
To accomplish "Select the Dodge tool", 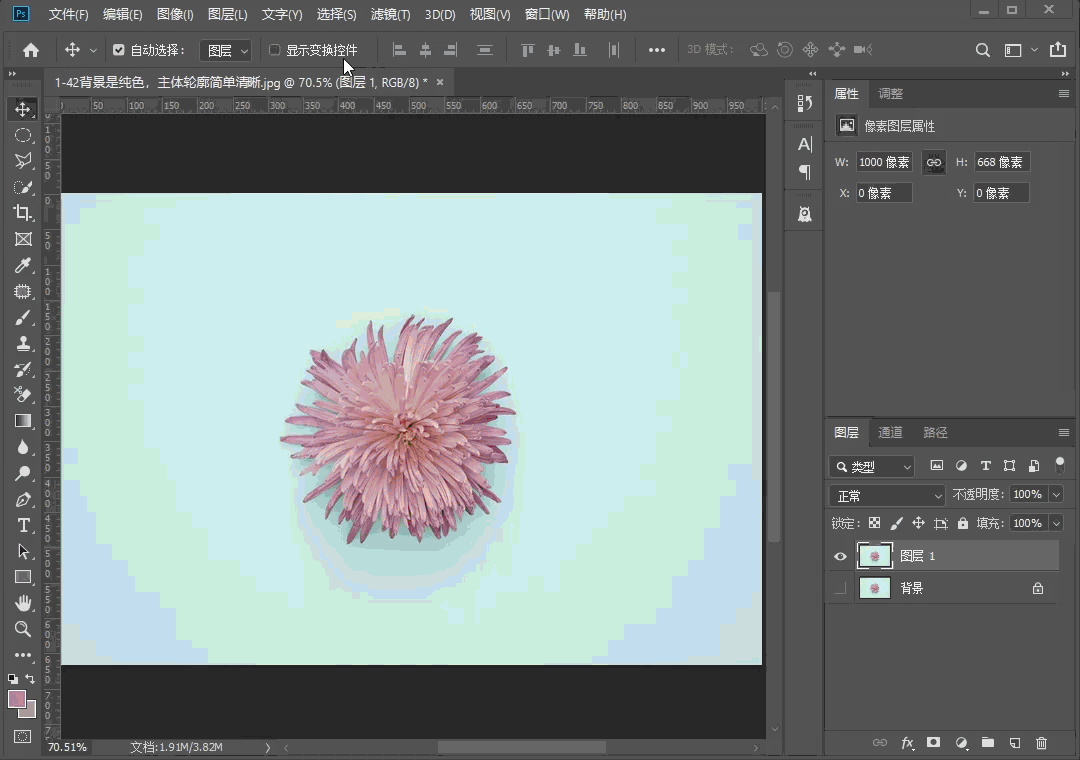I will [23, 473].
